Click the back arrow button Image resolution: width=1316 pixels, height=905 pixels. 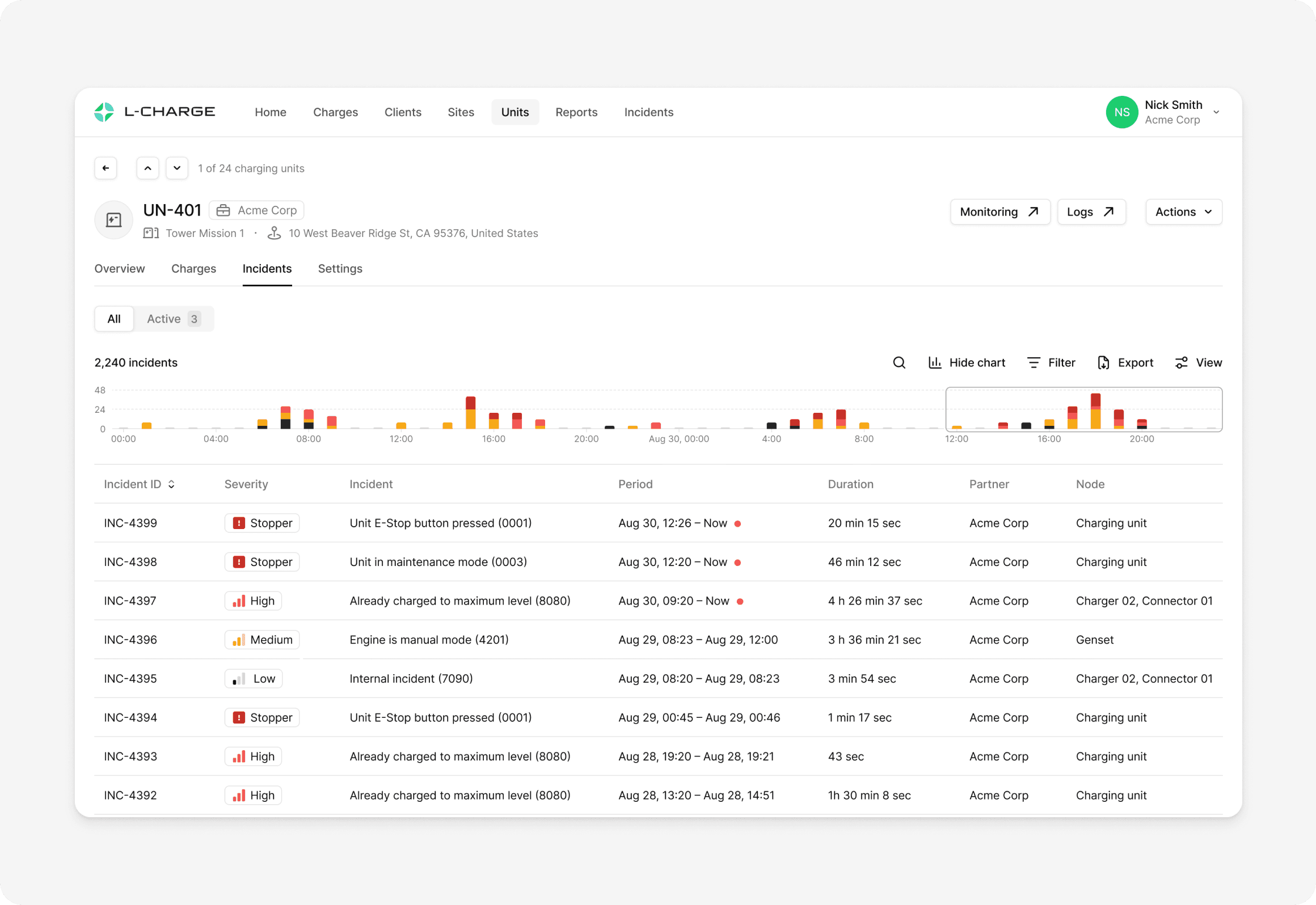(x=106, y=168)
